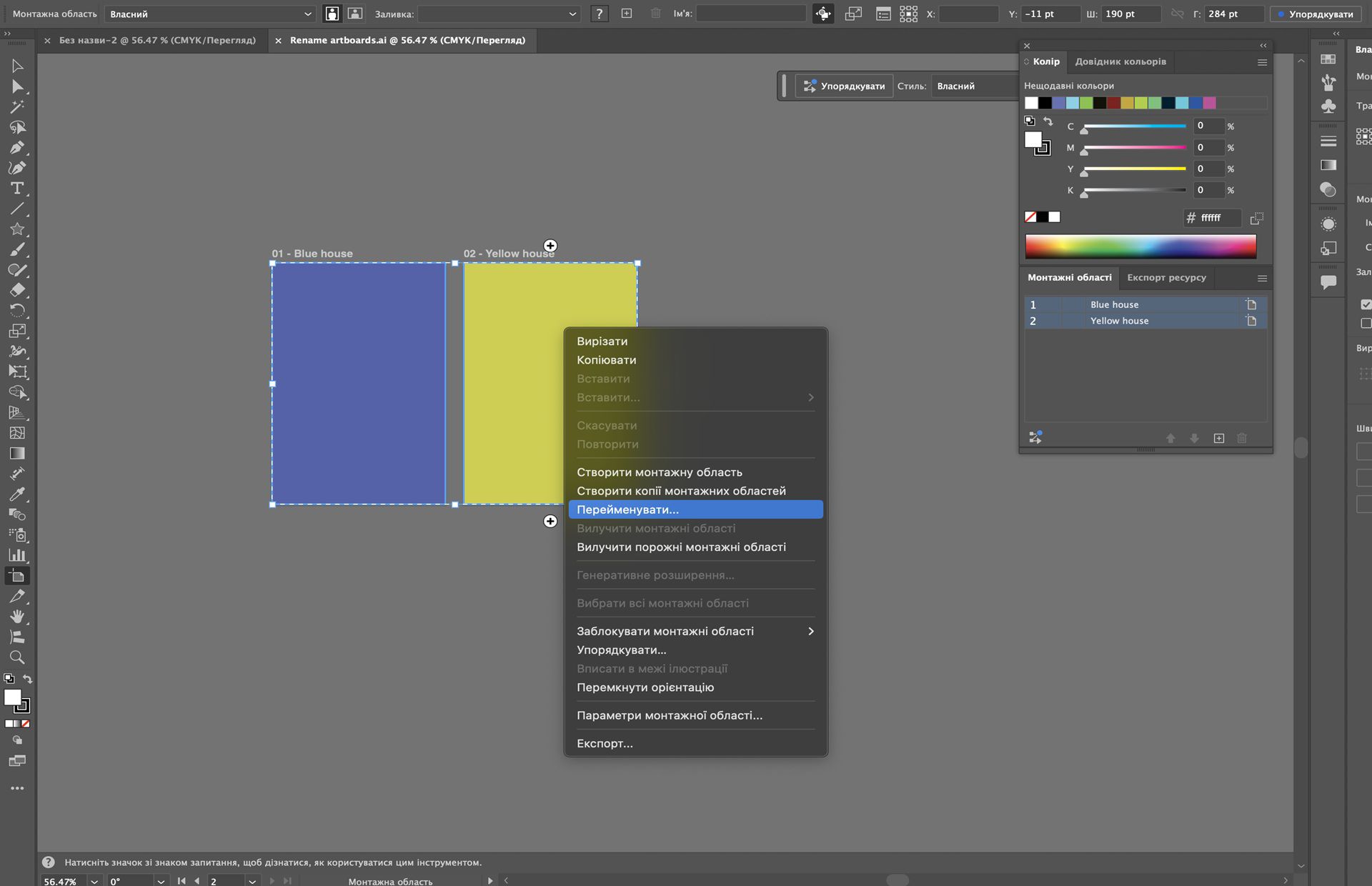Switch to the Експорт ресурсу tab

click(1166, 277)
